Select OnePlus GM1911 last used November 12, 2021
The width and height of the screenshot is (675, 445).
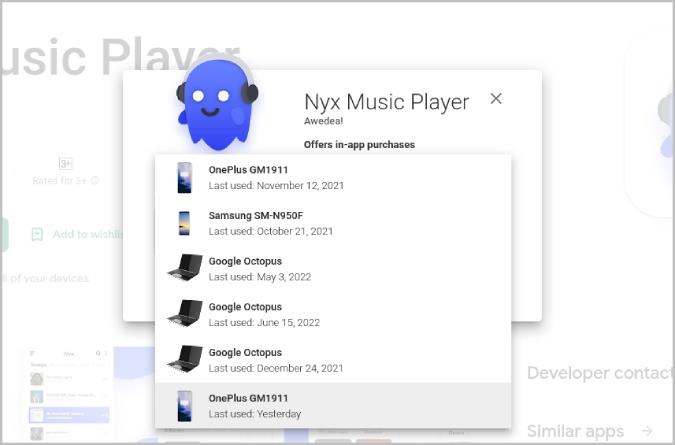[333, 177]
